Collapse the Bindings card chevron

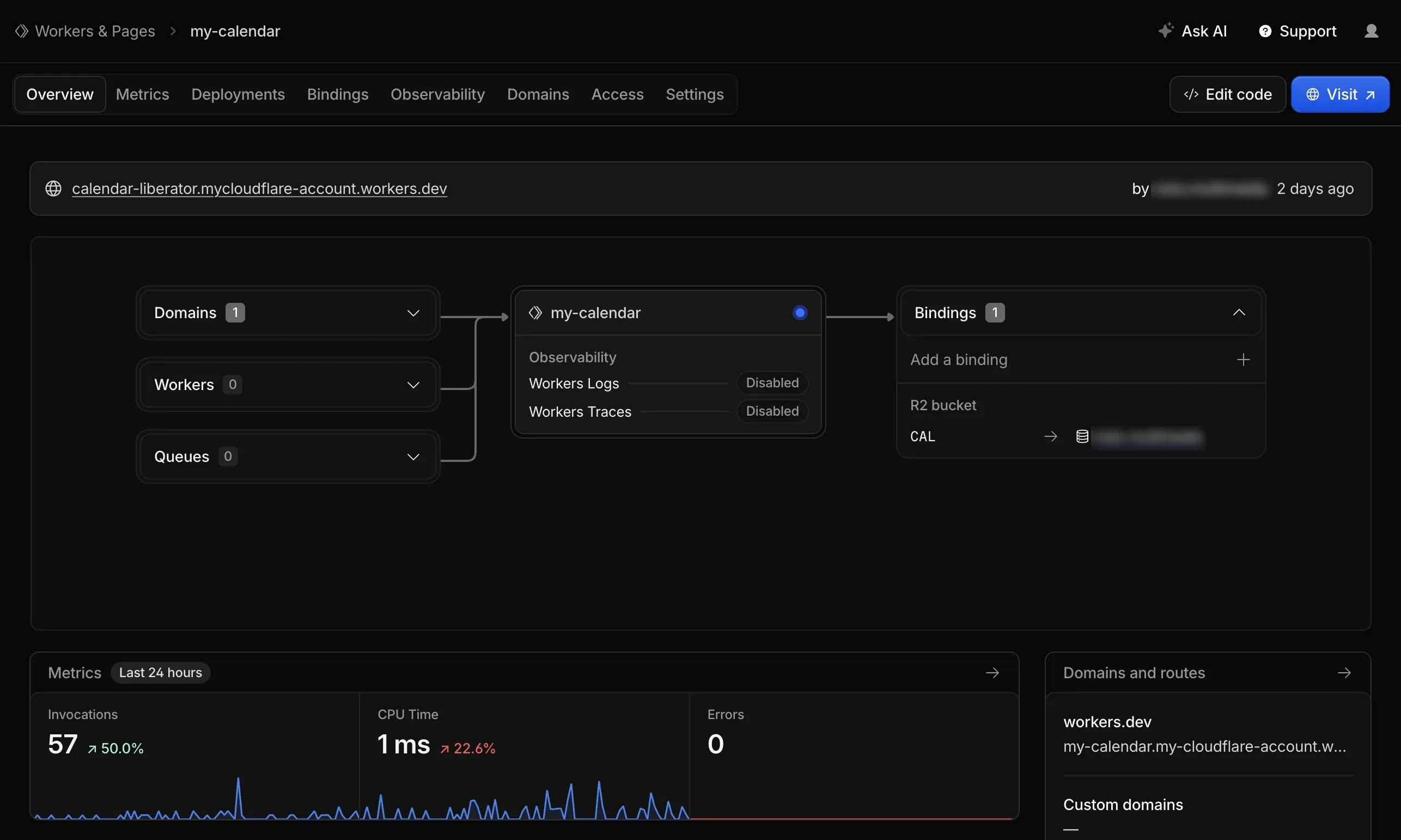[x=1239, y=313]
